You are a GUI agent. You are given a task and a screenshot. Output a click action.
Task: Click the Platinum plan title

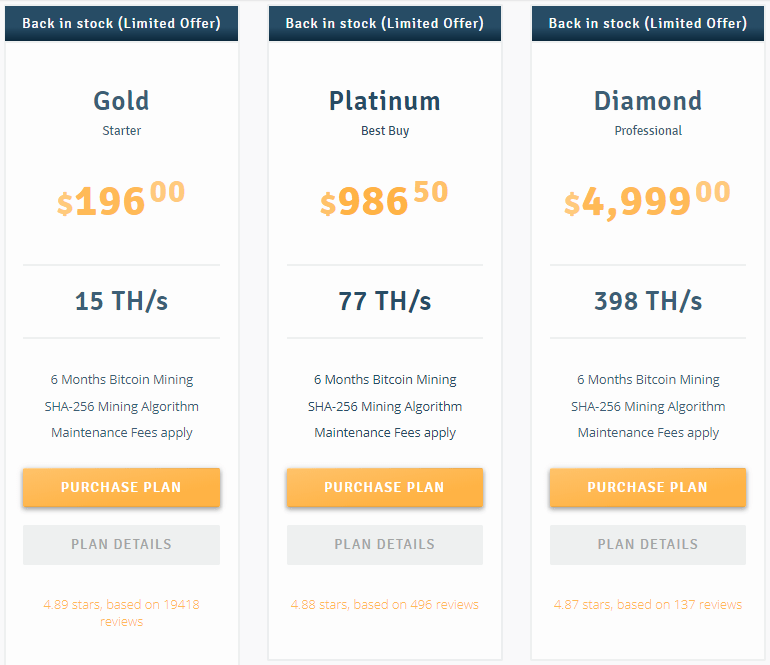click(x=384, y=101)
